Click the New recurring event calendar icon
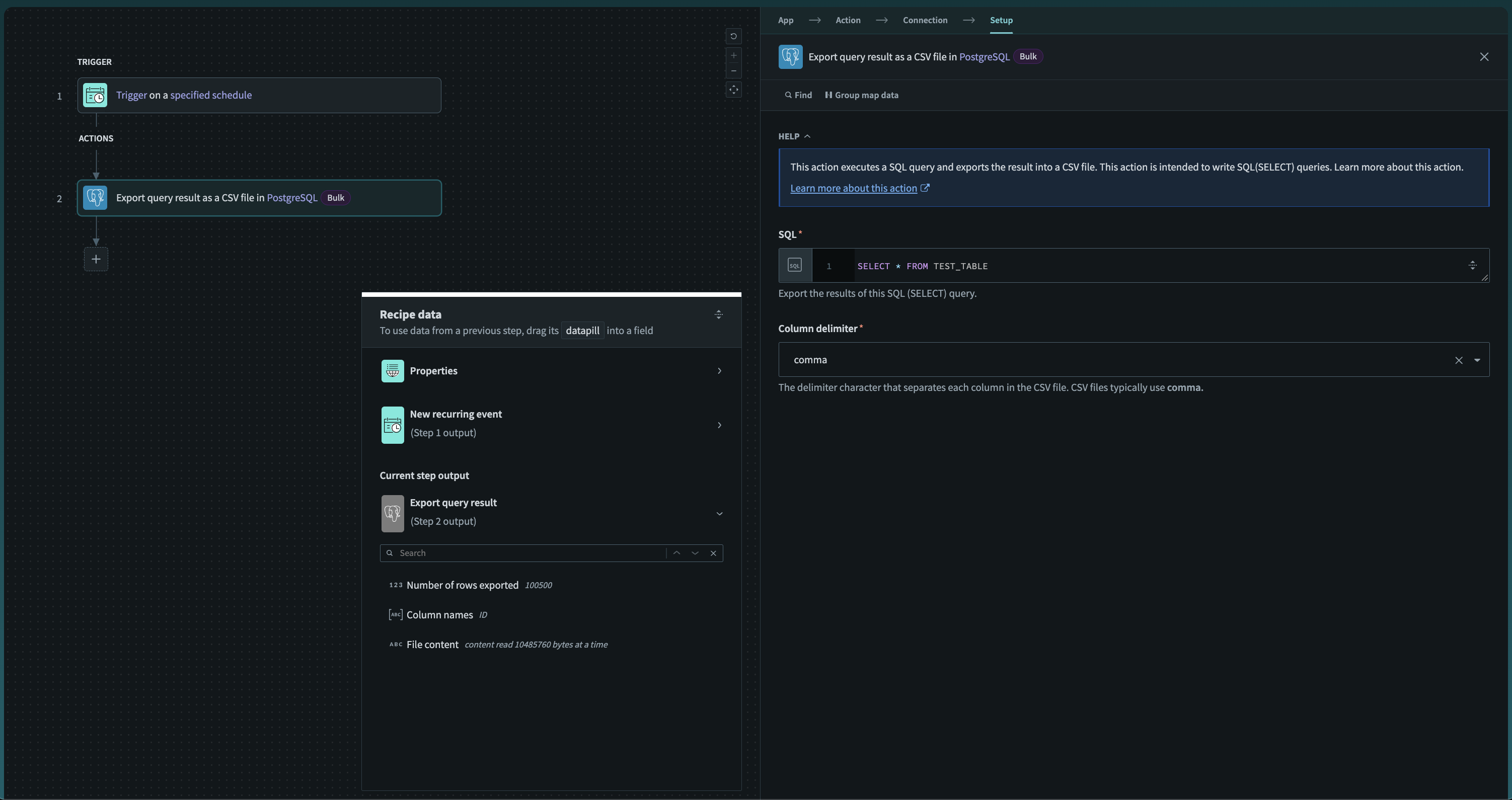This screenshot has height=800, width=1512. pyautogui.click(x=392, y=424)
